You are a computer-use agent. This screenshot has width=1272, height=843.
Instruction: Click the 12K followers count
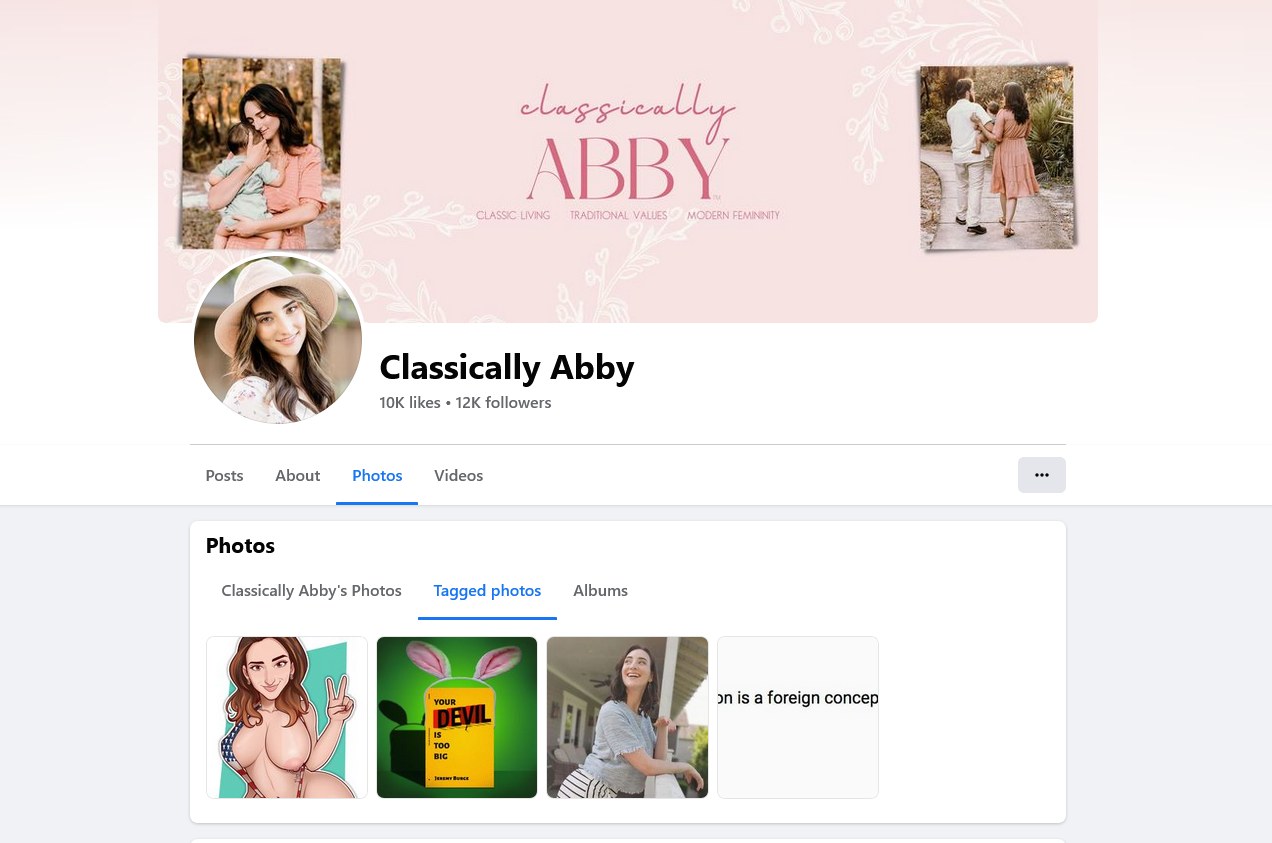tap(503, 402)
